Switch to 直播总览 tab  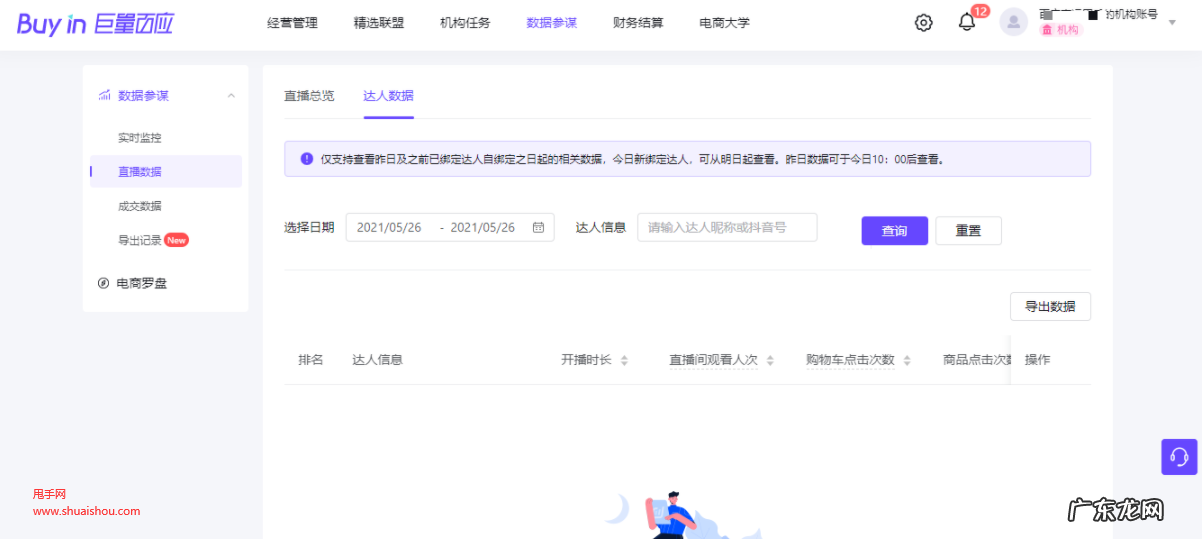point(309,96)
